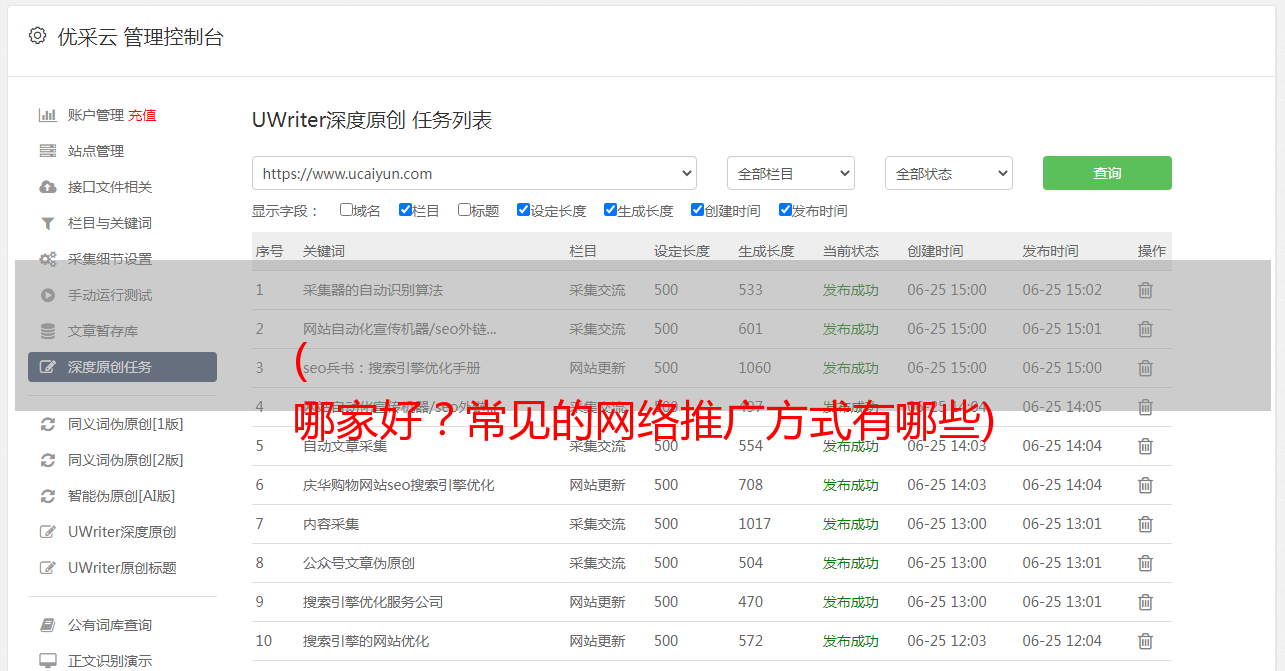Viewport: 1285px width, 671px height.
Task: Click keyword 搜索引擎的网站优化
Action: [x=366, y=641]
